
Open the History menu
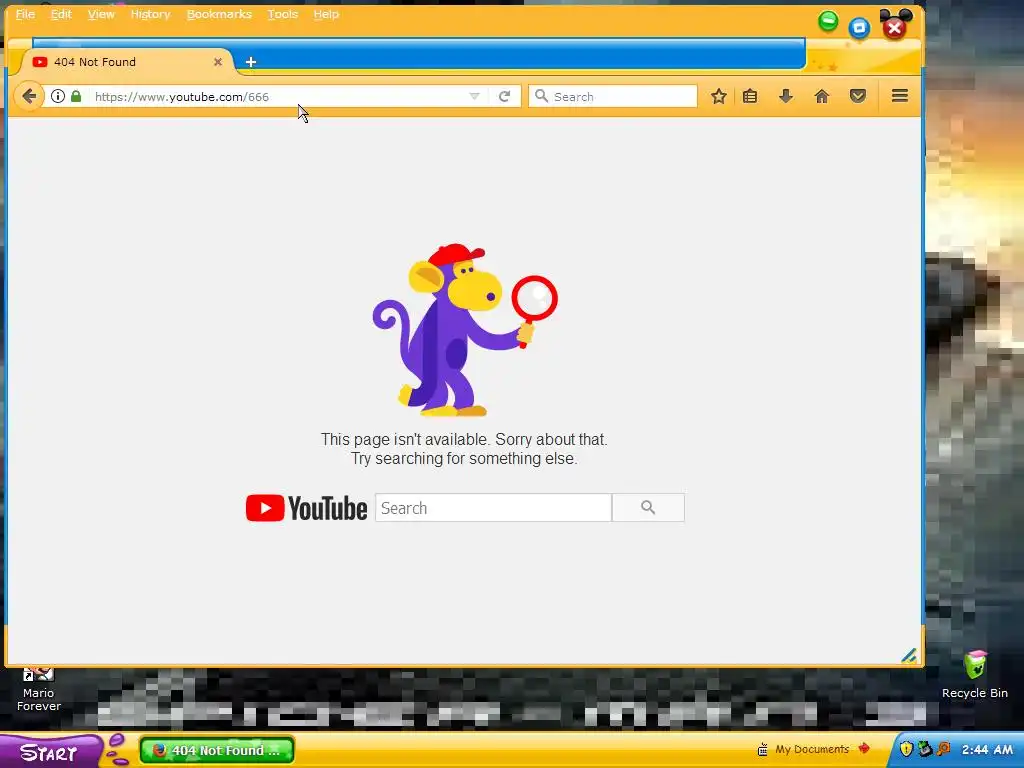[150, 14]
